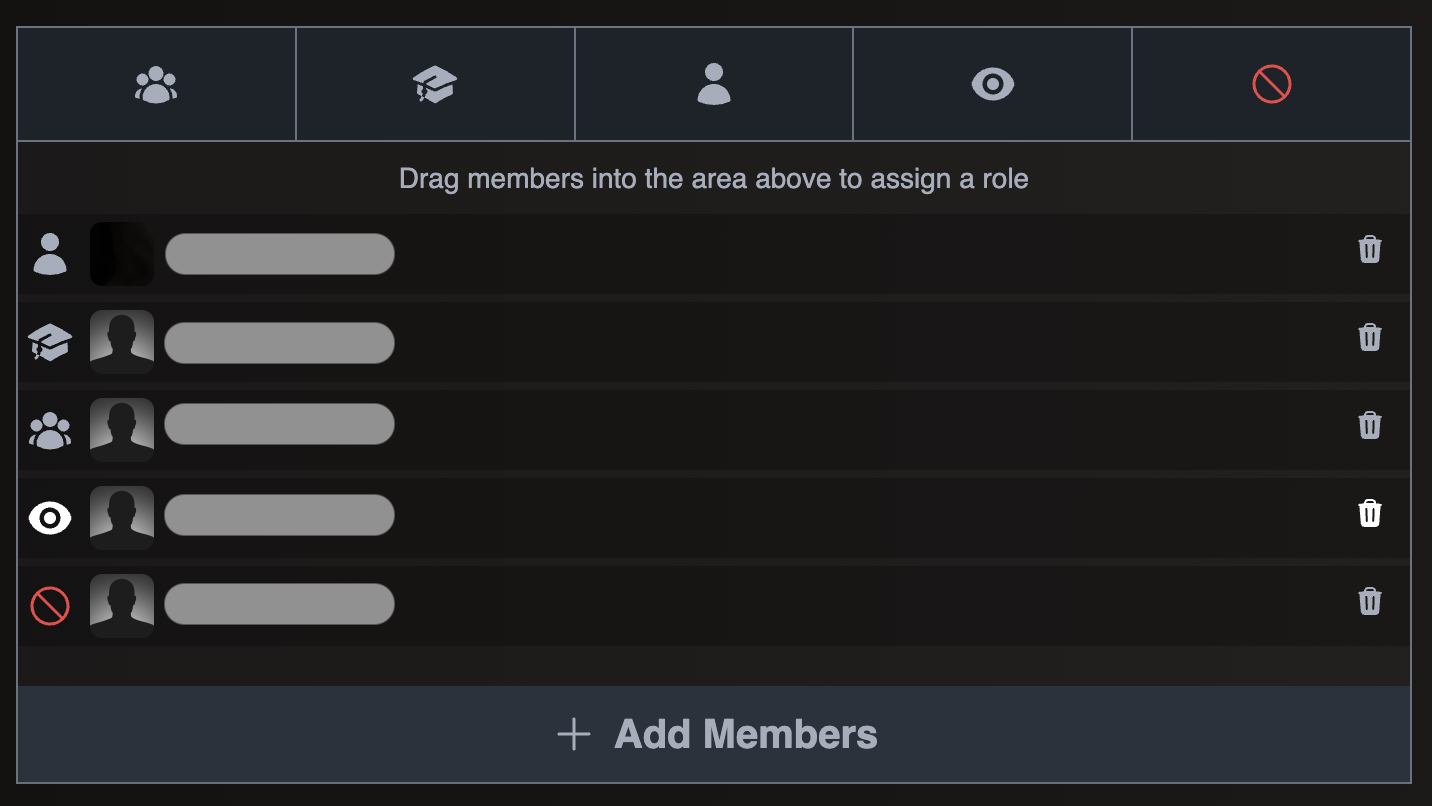This screenshot has height=806, width=1432.
Task: Click the plus sign in Add Members
Action: pyautogui.click(x=572, y=733)
